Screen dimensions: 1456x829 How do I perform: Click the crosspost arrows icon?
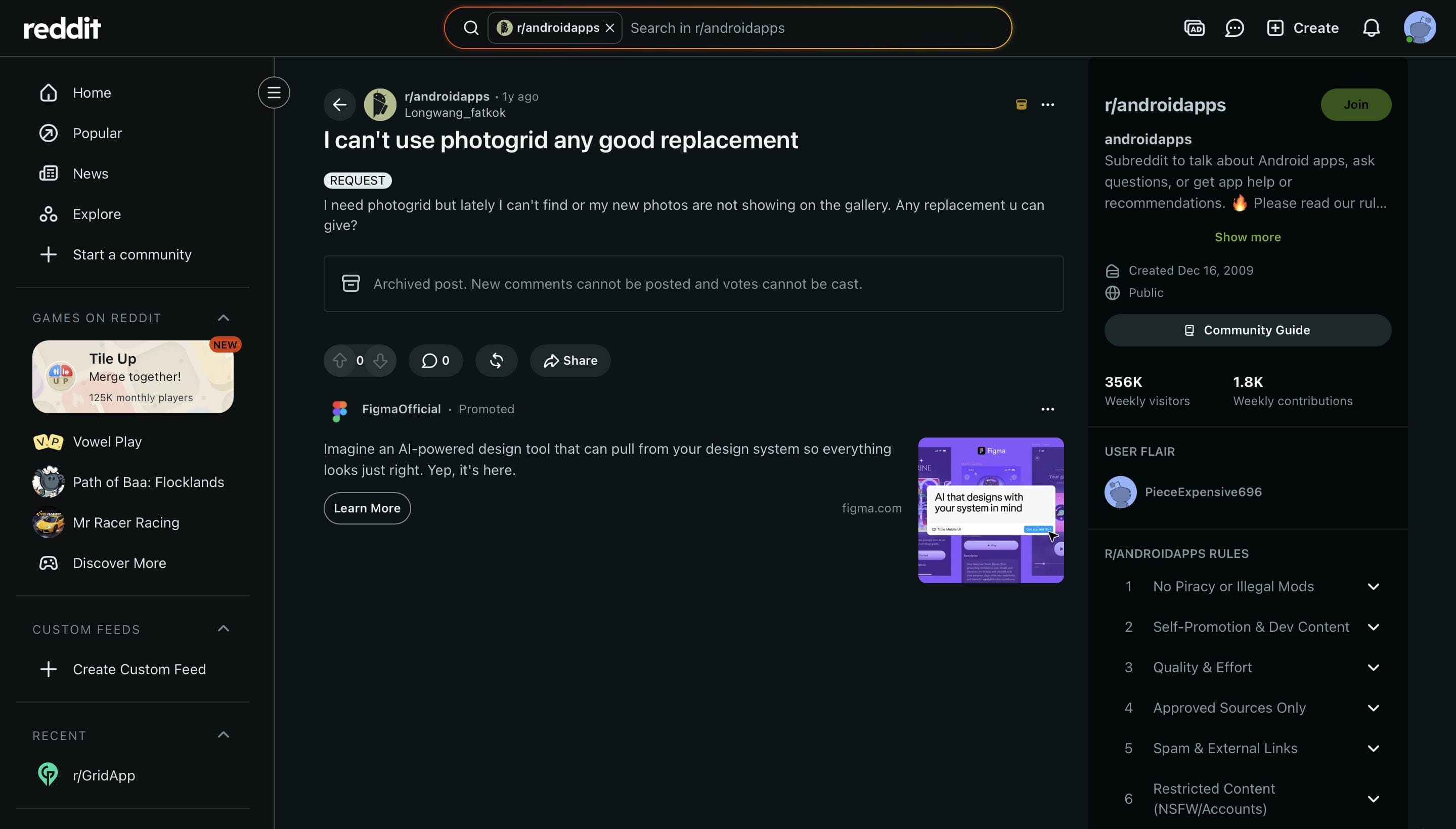coord(496,361)
